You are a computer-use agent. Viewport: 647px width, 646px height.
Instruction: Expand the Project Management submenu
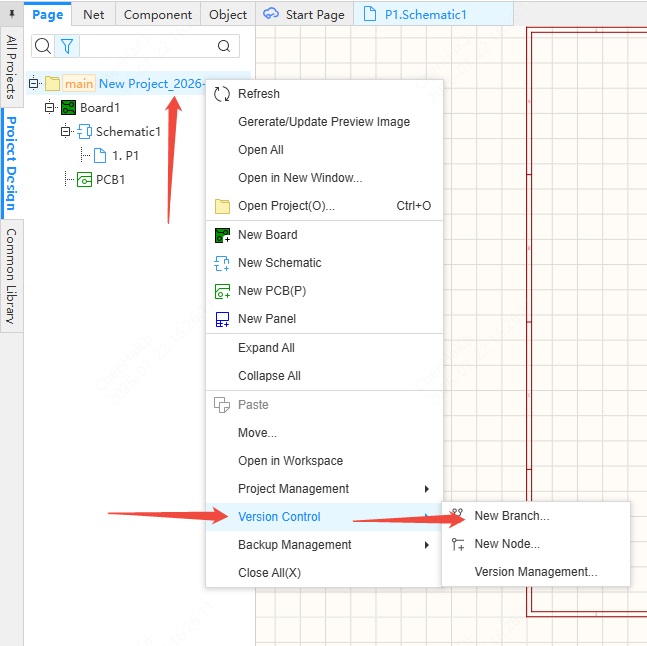[324, 489]
